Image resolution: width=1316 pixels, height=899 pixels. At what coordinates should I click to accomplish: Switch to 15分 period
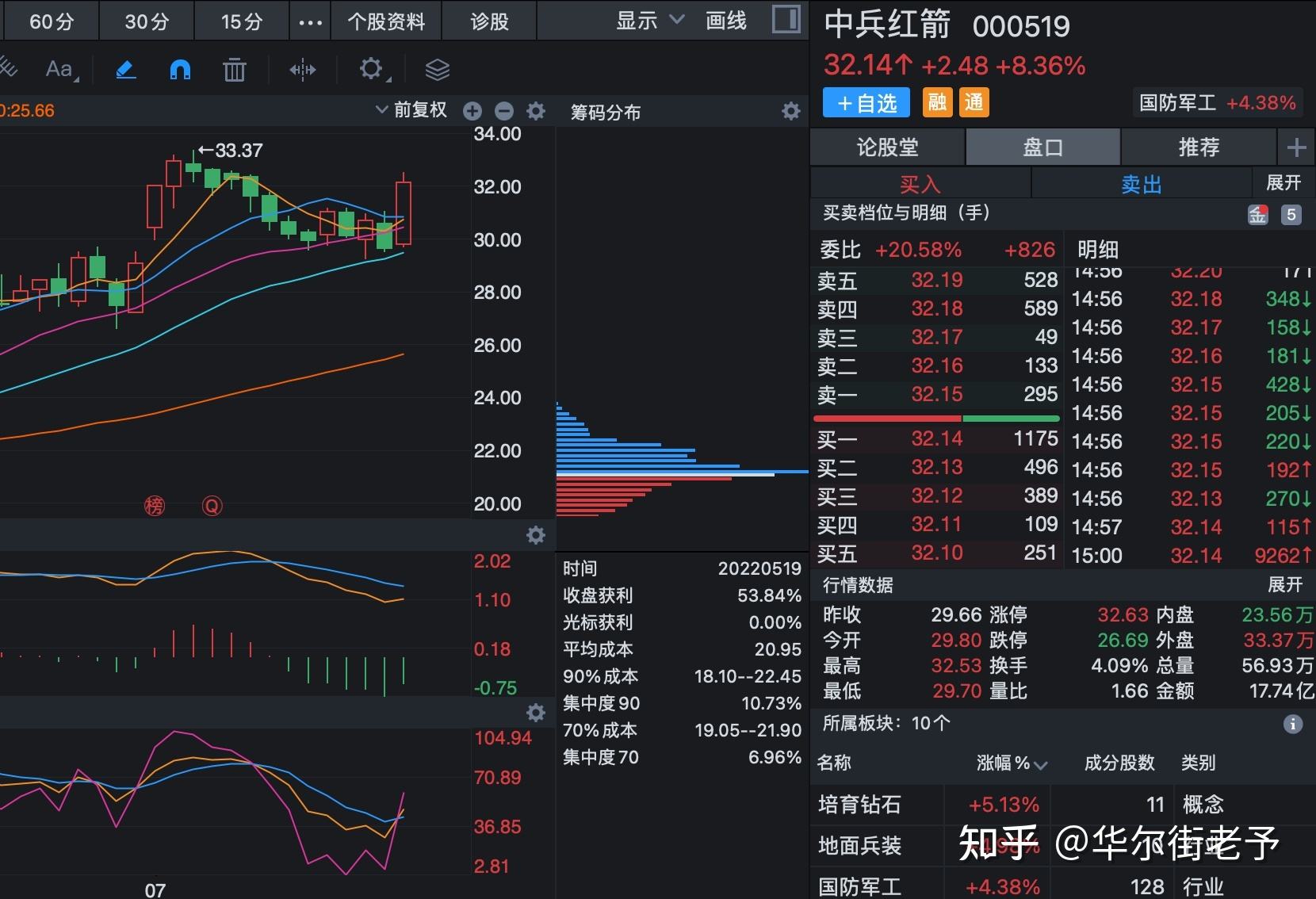pos(242,21)
